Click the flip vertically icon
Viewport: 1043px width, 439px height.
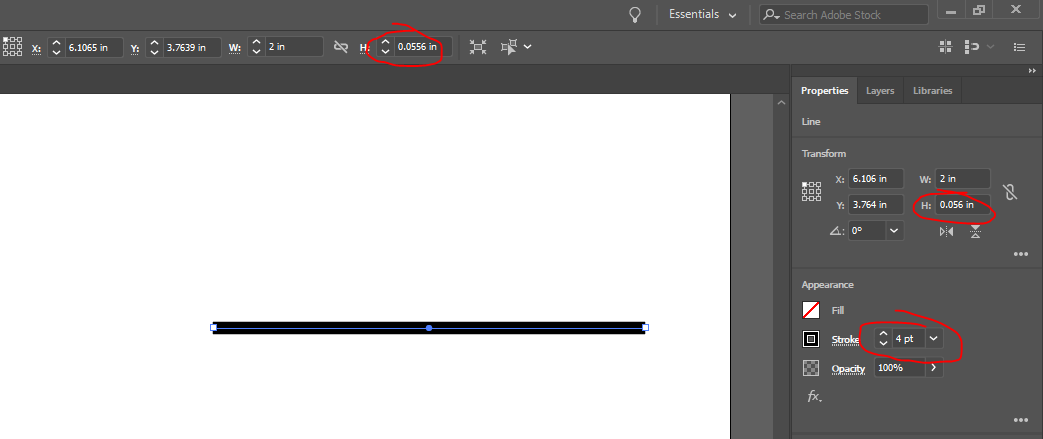975,231
